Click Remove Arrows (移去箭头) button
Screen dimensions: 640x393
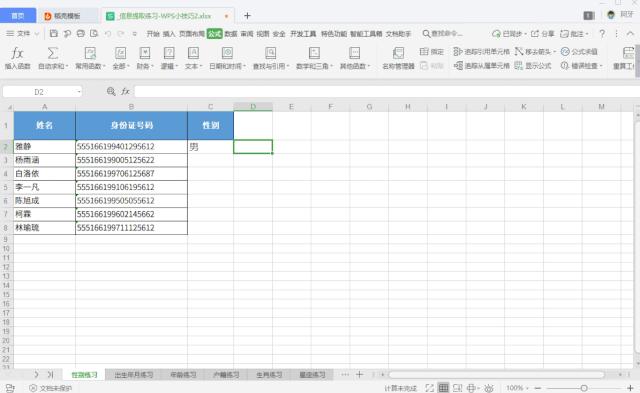click(x=535, y=51)
